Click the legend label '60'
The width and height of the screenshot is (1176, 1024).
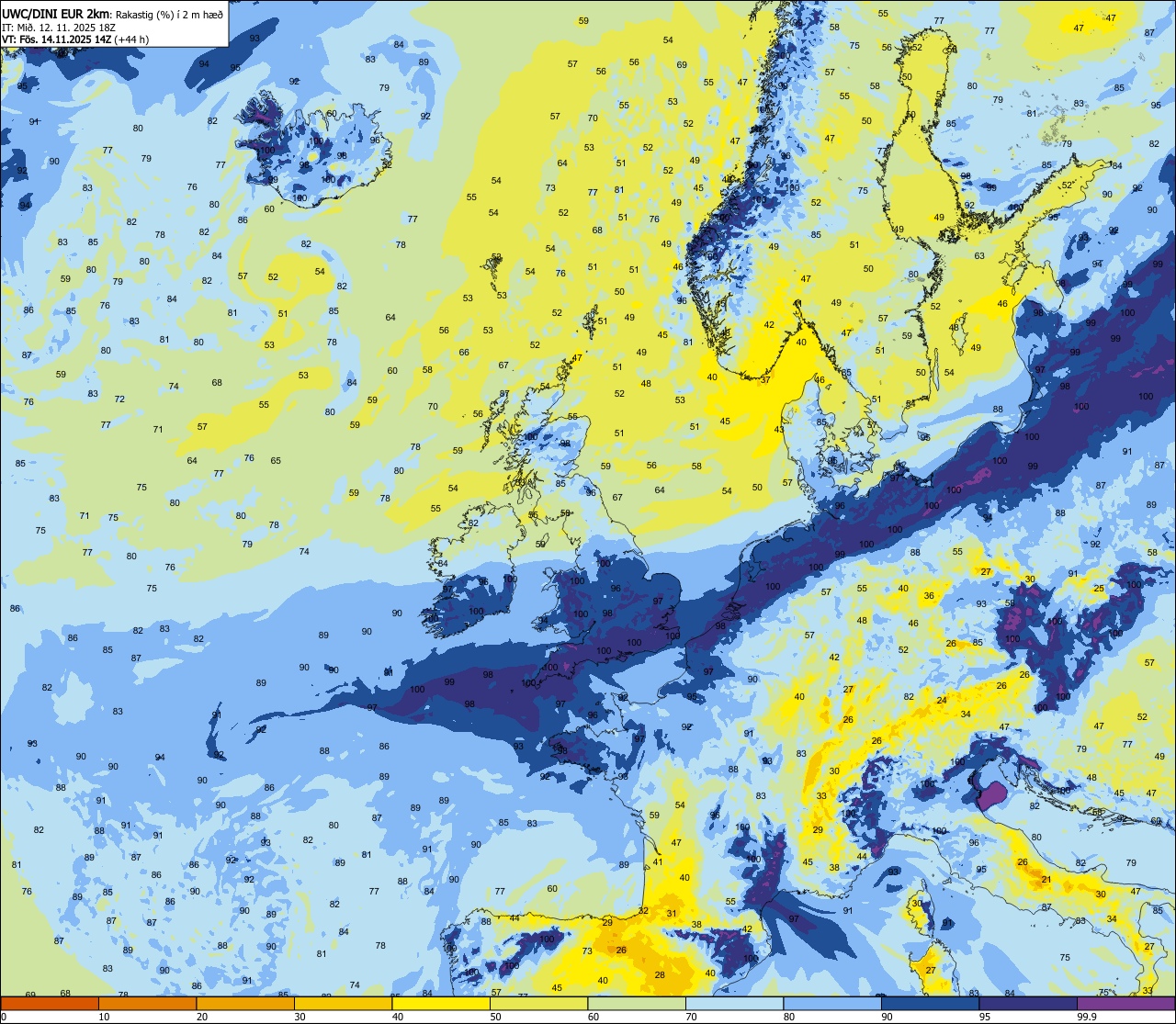593,1017
